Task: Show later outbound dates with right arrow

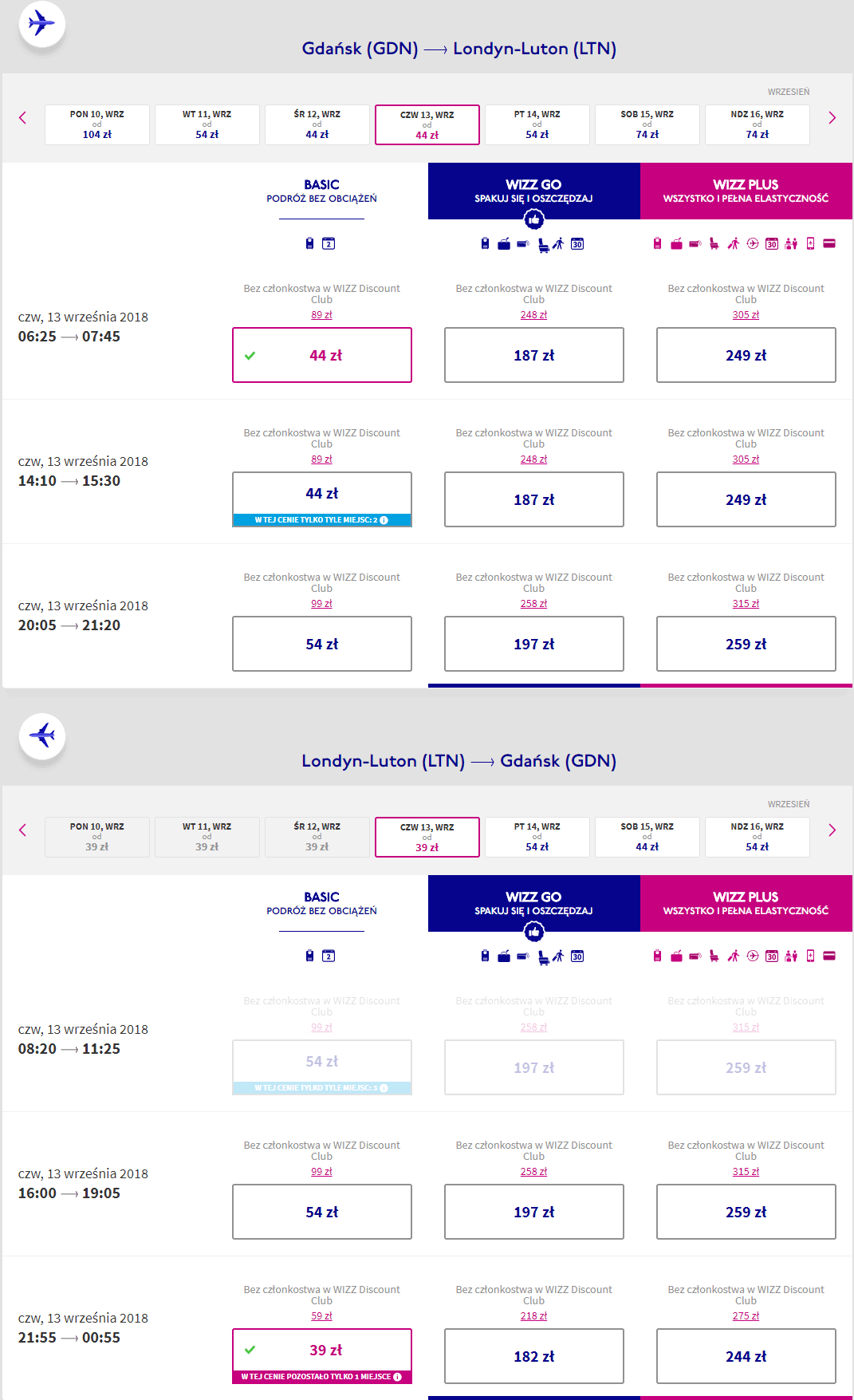Action: (x=832, y=118)
